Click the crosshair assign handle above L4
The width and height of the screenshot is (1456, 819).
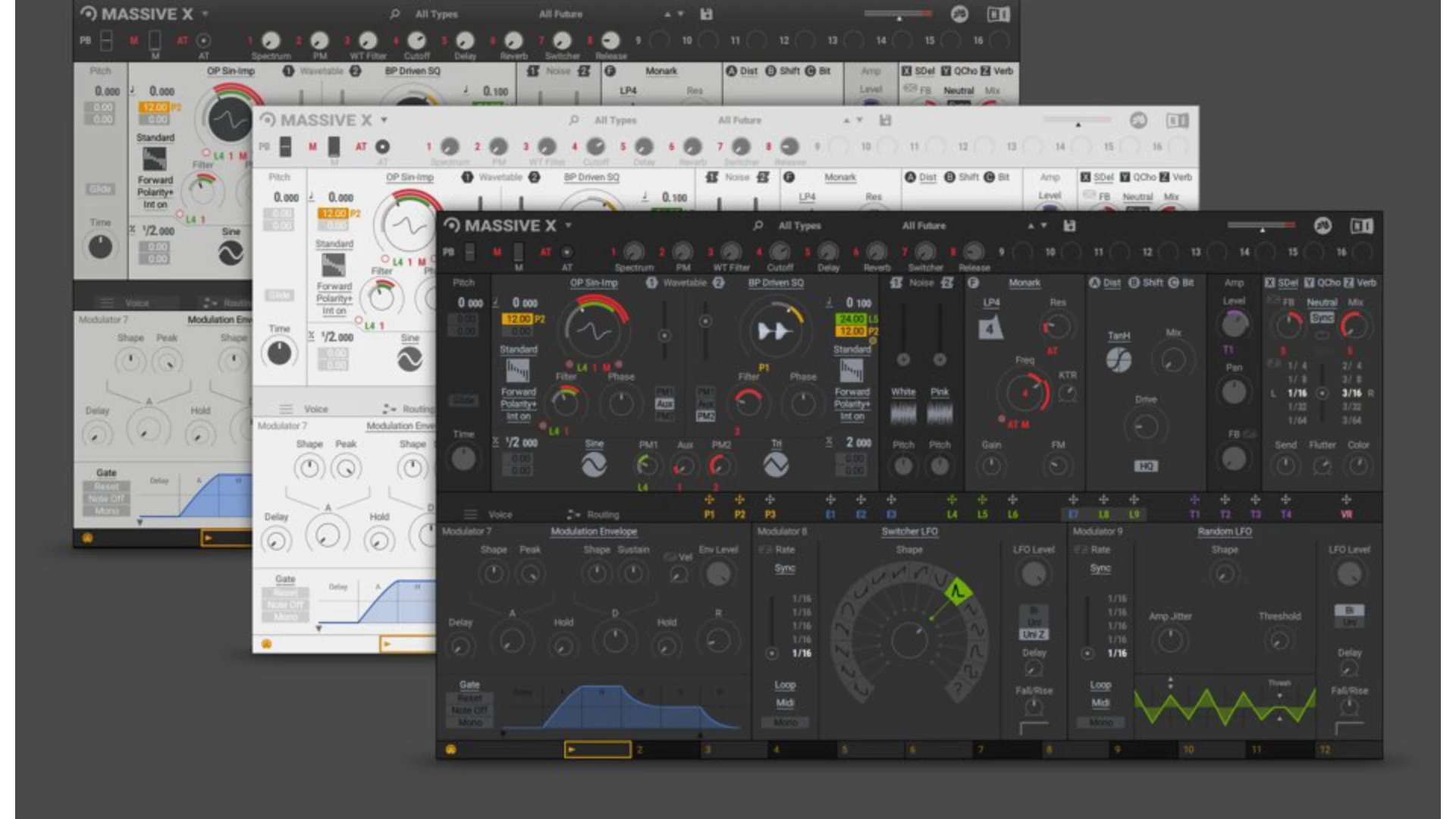point(952,500)
